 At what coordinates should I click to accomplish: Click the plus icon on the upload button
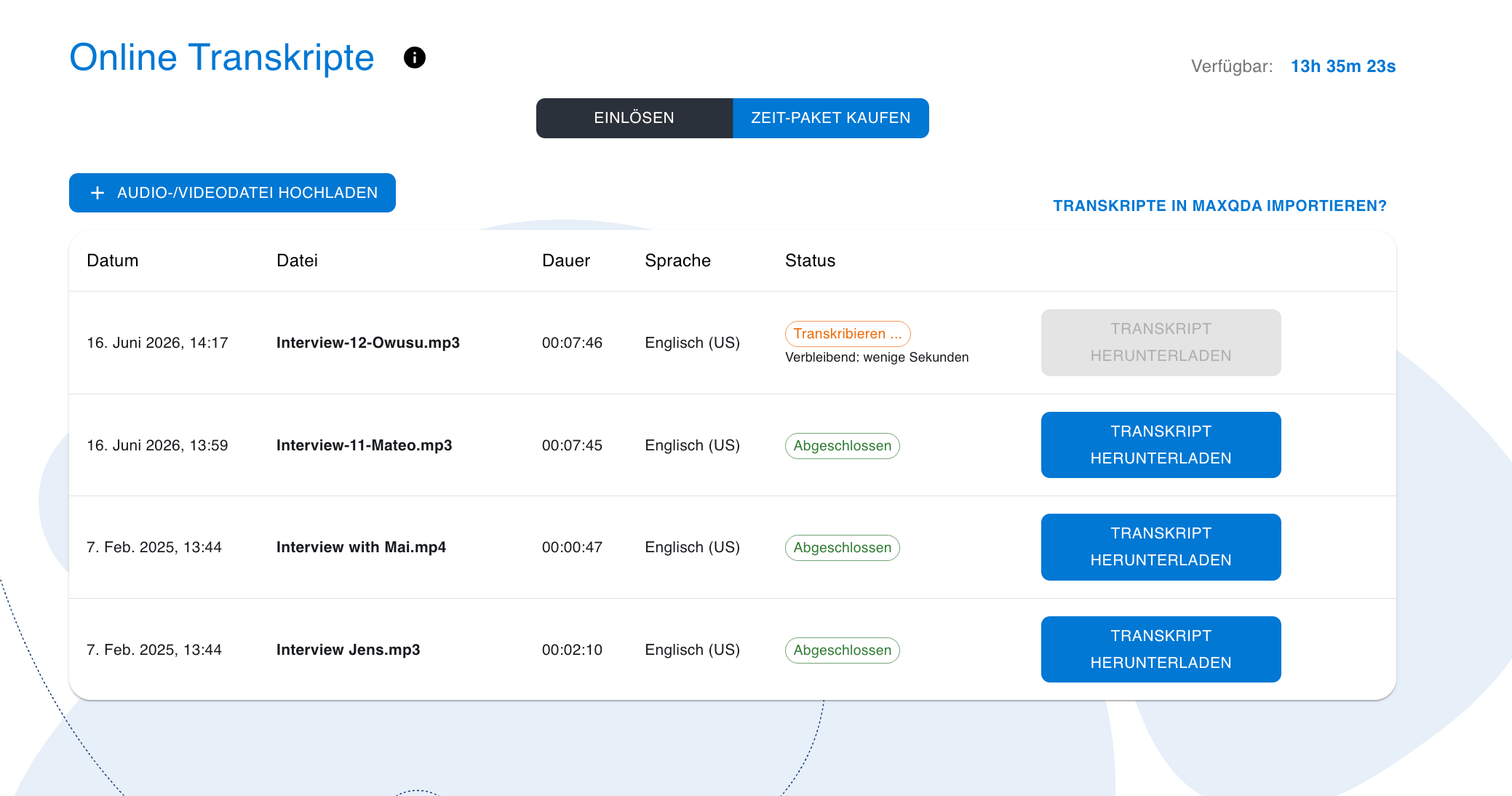(98, 193)
